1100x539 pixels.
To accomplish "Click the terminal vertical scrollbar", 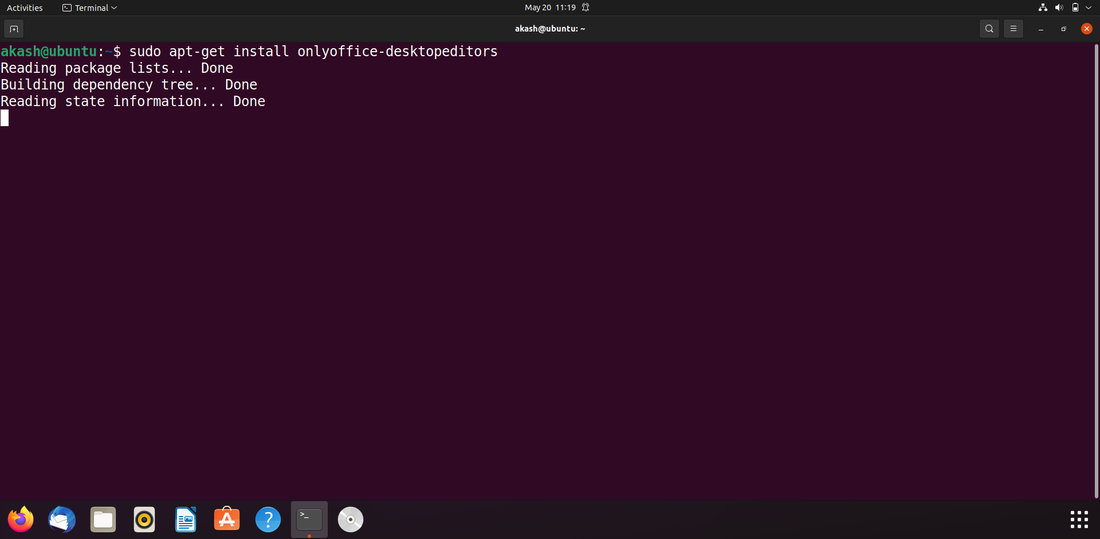I will click(1096, 270).
